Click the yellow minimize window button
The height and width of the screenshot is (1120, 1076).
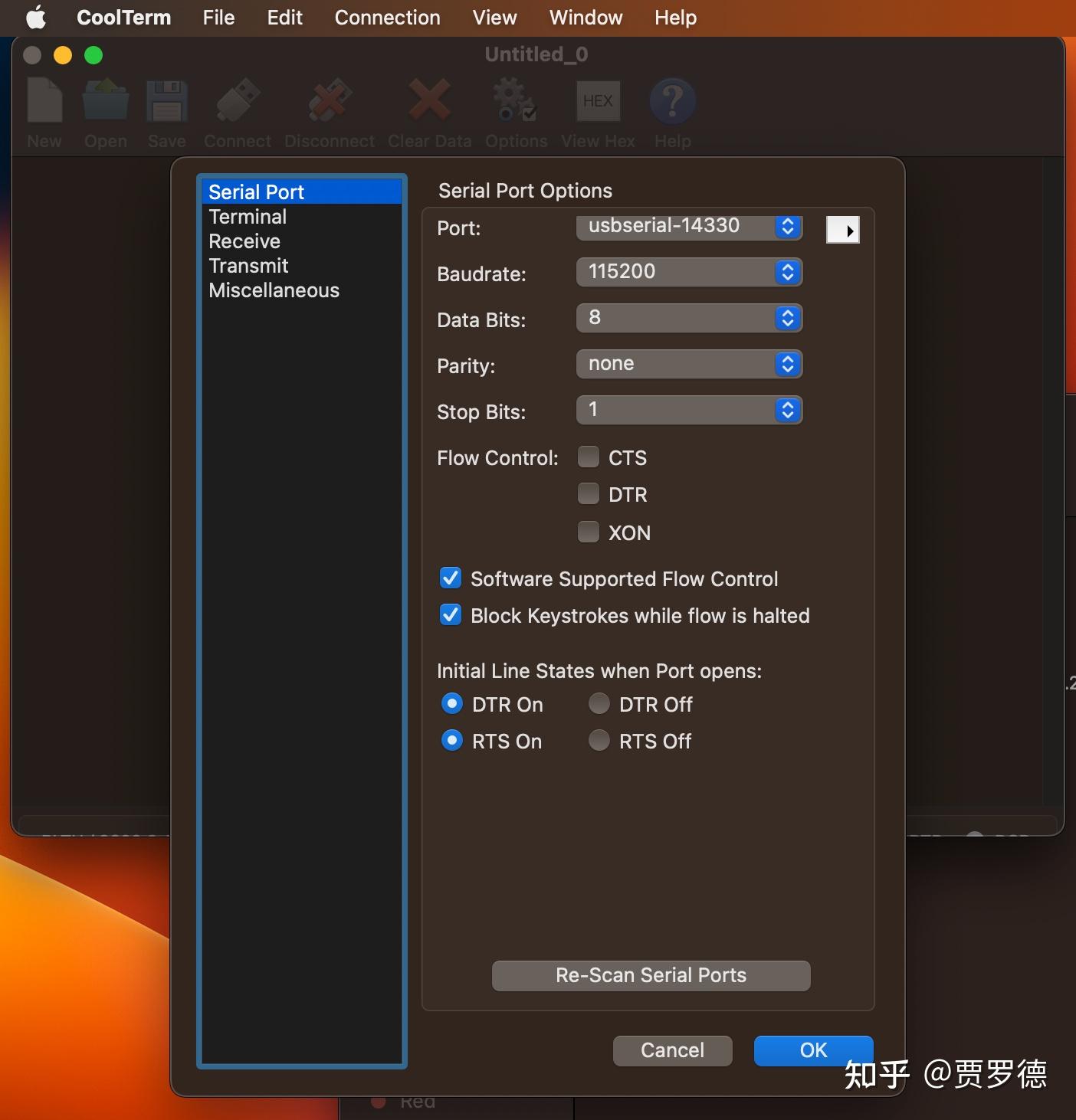tap(63, 55)
